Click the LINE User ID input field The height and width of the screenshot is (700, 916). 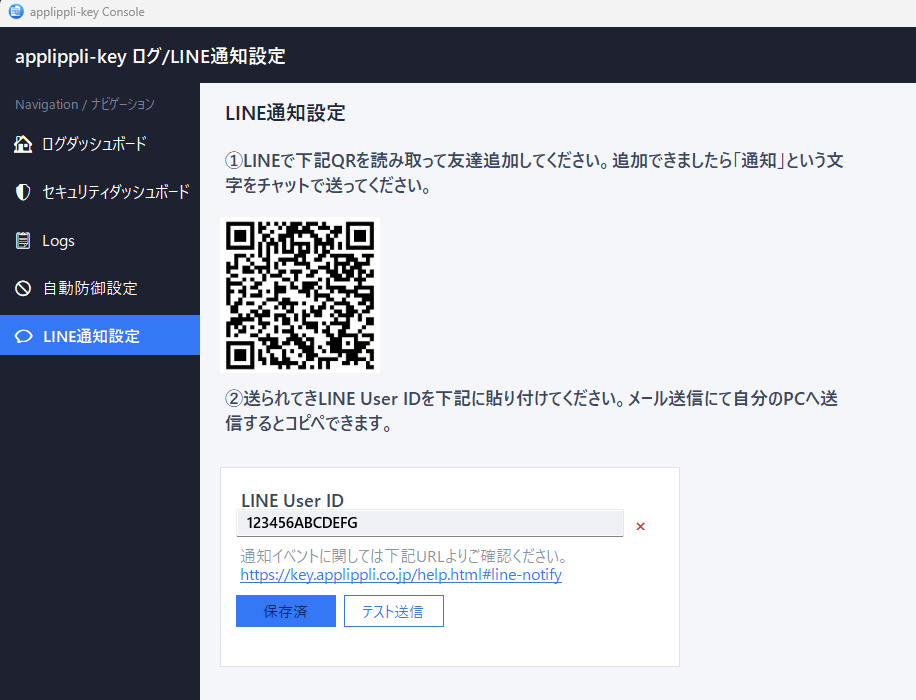pyautogui.click(x=430, y=523)
